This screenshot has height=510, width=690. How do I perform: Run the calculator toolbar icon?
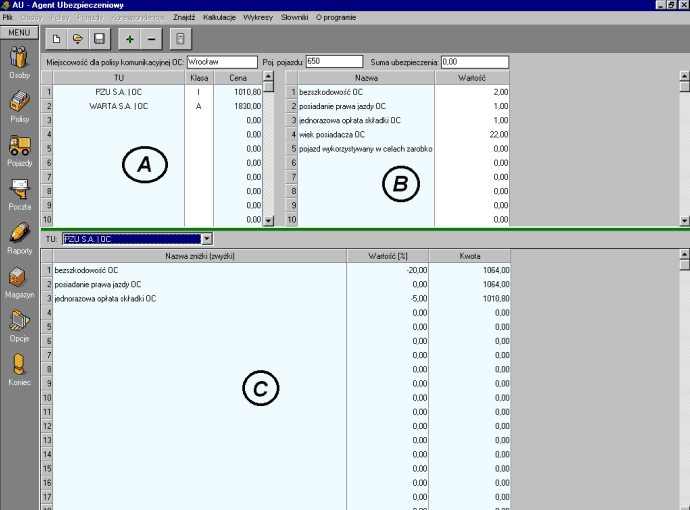coord(180,39)
